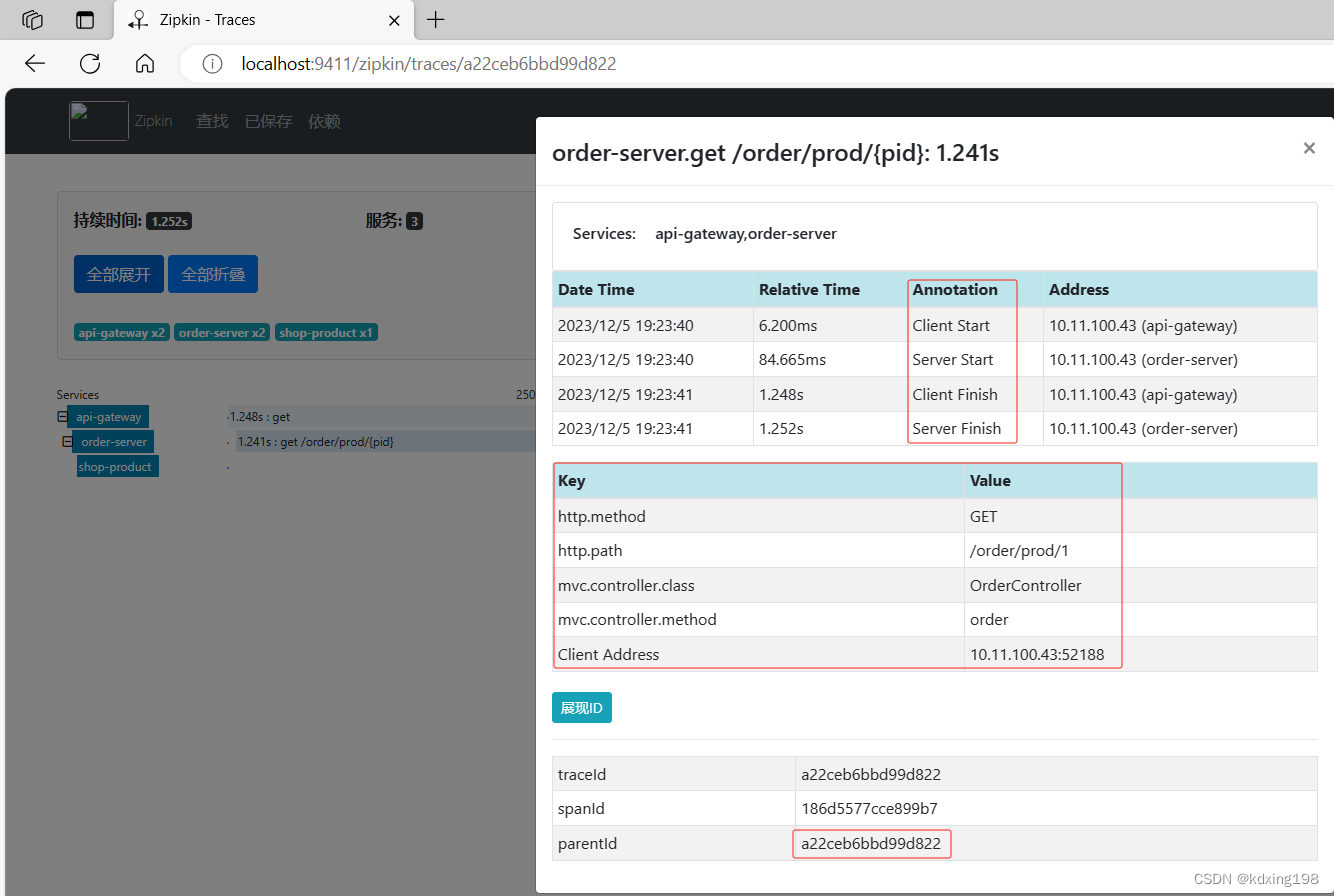Click the api-gateway service label in tree
The image size is (1334, 896).
(x=109, y=417)
